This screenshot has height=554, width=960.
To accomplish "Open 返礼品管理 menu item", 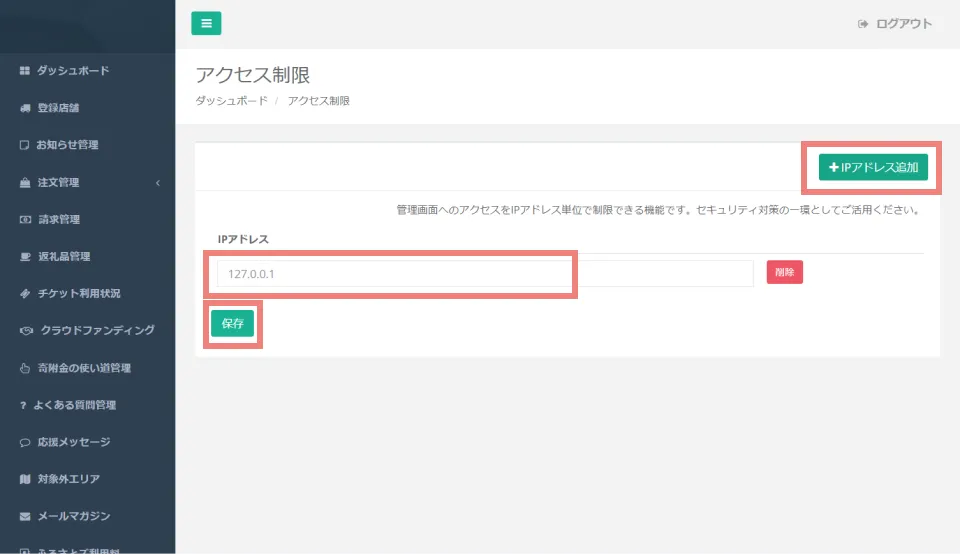I will pyautogui.click(x=64, y=257).
